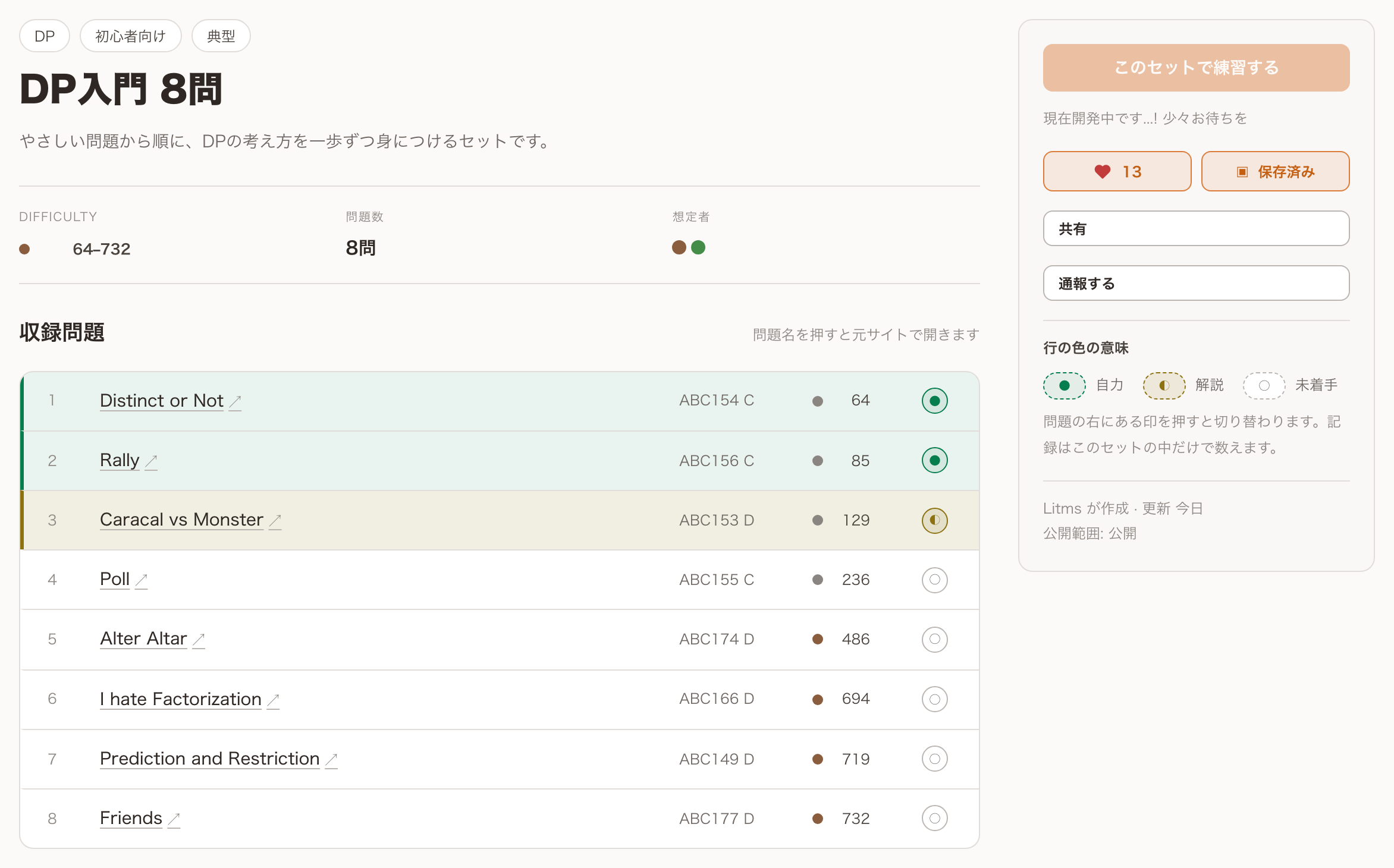
Task: Open the Caracal vs Monster problem link
Action: (x=181, y=520)
